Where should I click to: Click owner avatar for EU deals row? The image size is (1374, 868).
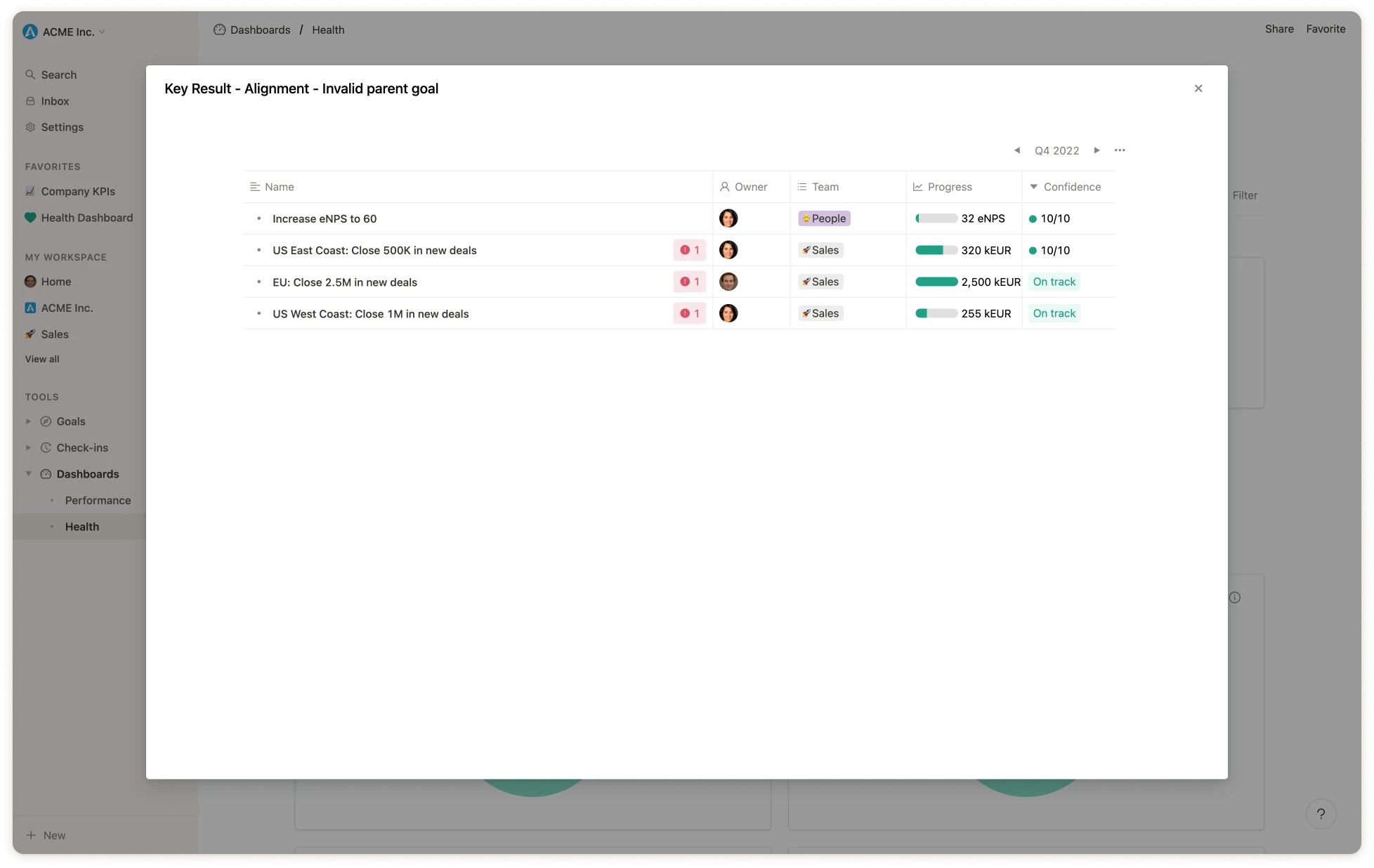click(728, 282)
